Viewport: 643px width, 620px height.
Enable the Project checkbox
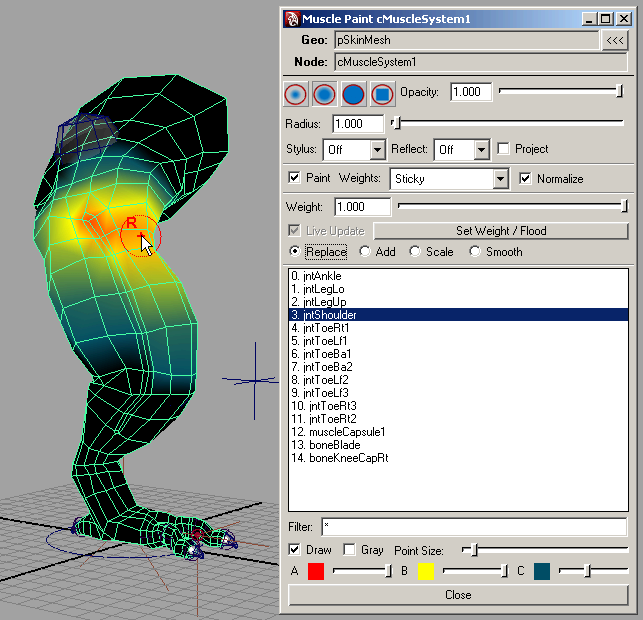(504, 149)
